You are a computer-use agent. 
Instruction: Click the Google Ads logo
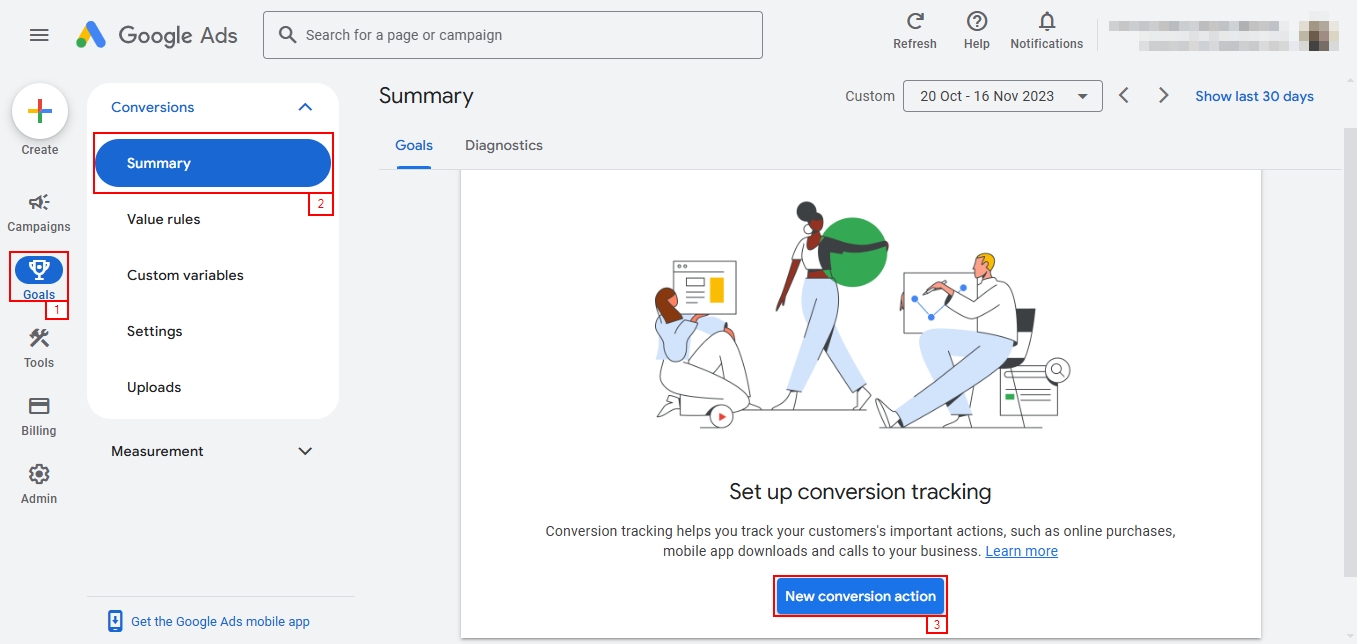[157, 35]
